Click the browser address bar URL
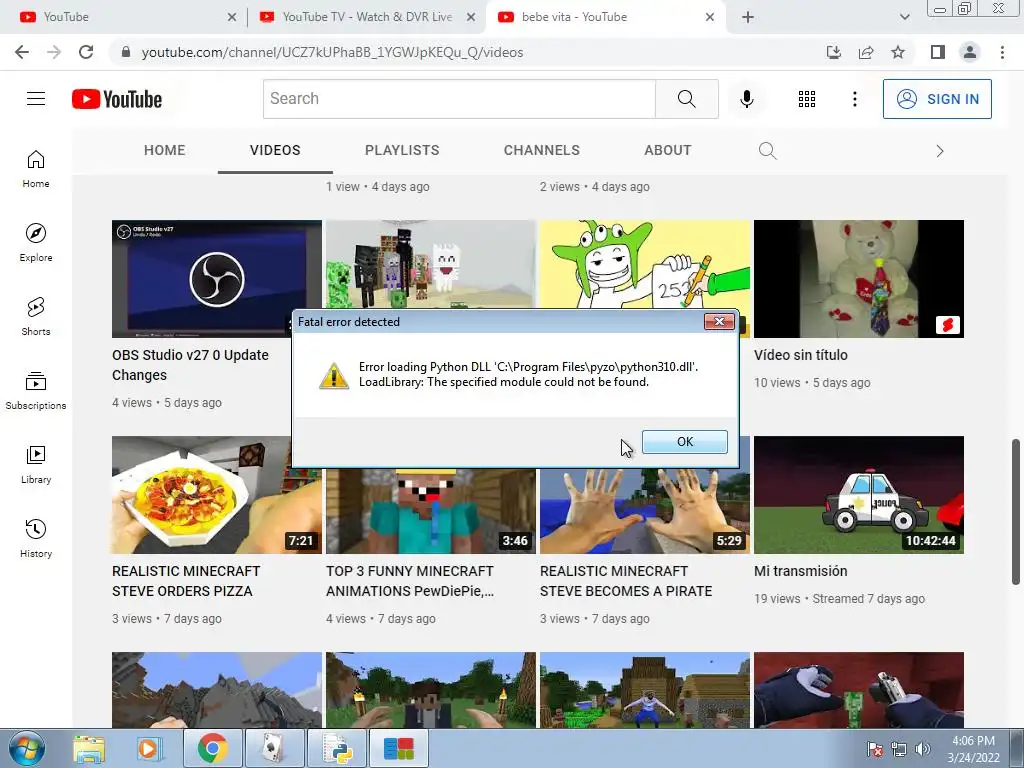The height and width of the screenshot is (768, 1024). pos(332,52)
